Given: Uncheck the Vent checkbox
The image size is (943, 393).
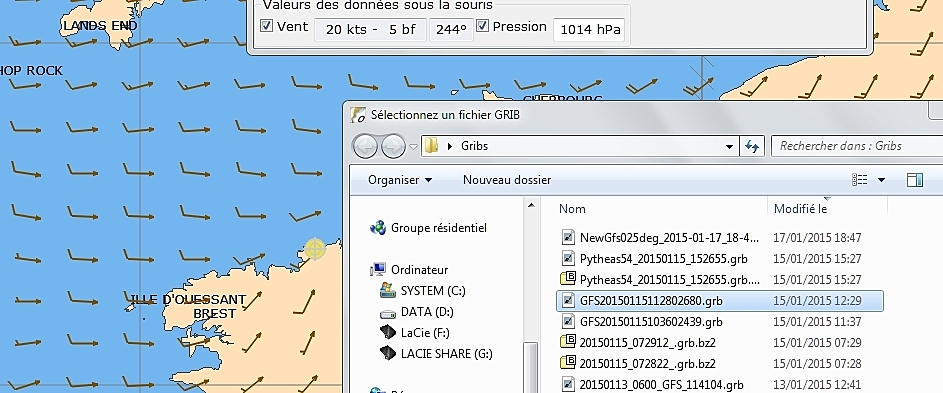Looking at the screenshot, I should point(266,26).
